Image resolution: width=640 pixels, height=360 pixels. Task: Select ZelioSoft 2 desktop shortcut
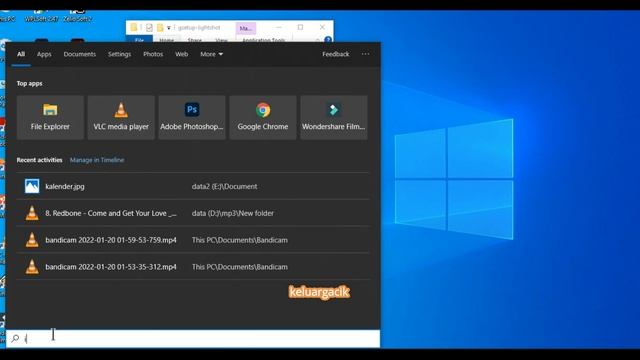tap(77, 16)
